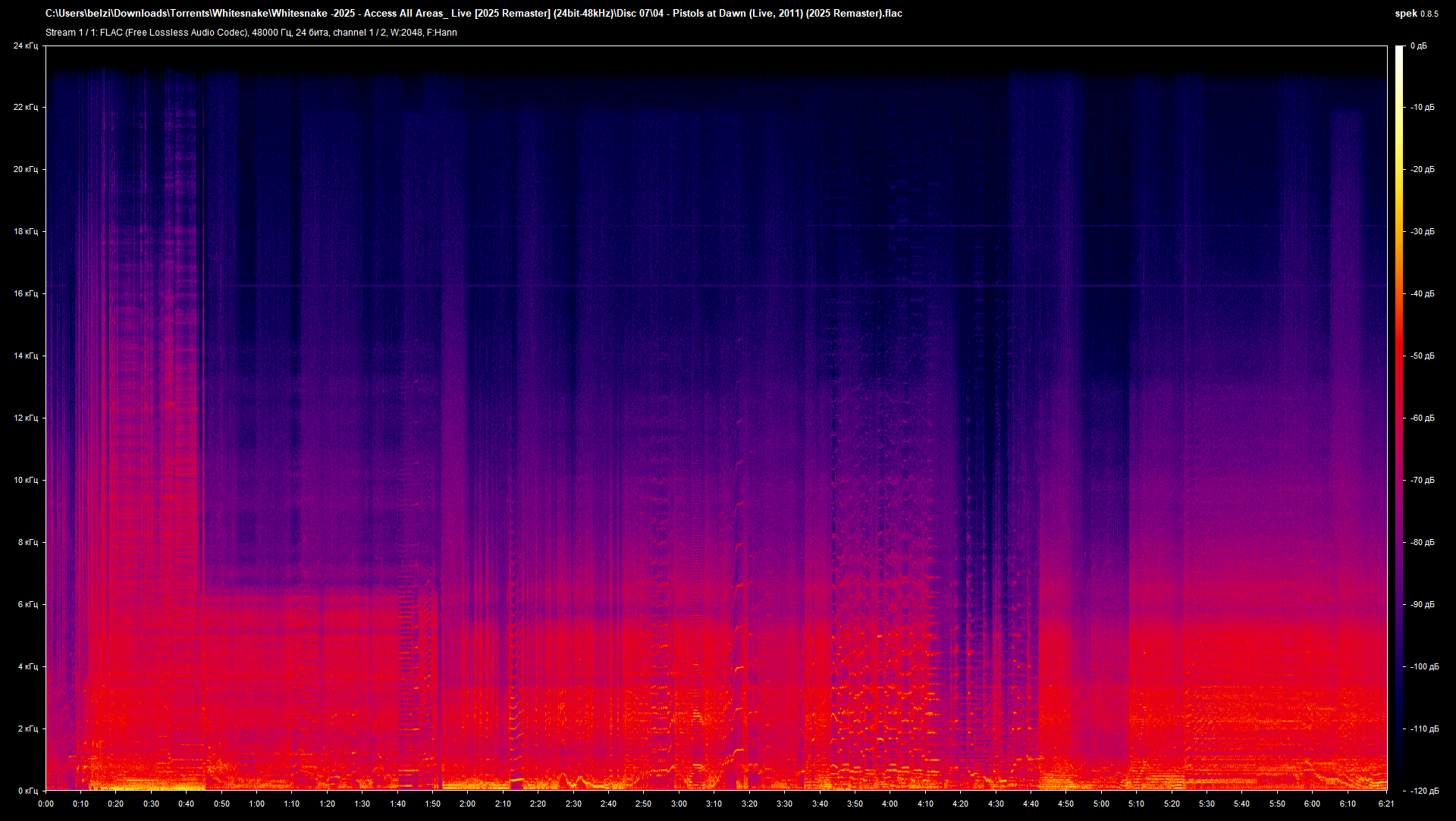Click the -120 дБ scale label
Viewport: 1456px width, 821px height.
[x=1423, y=791]
